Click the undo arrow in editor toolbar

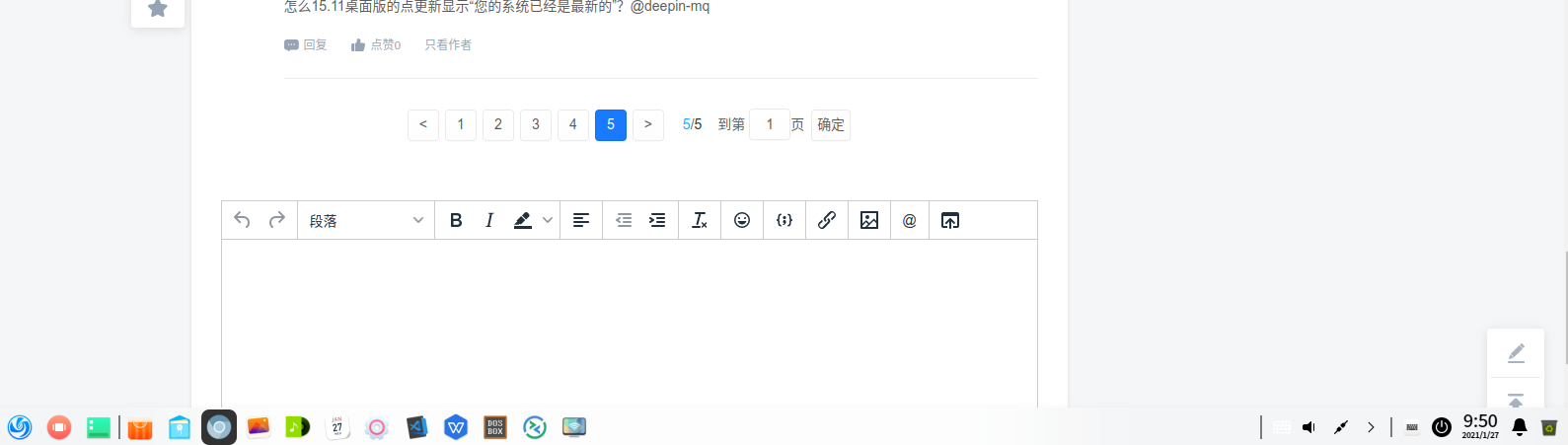click(242, 220)
